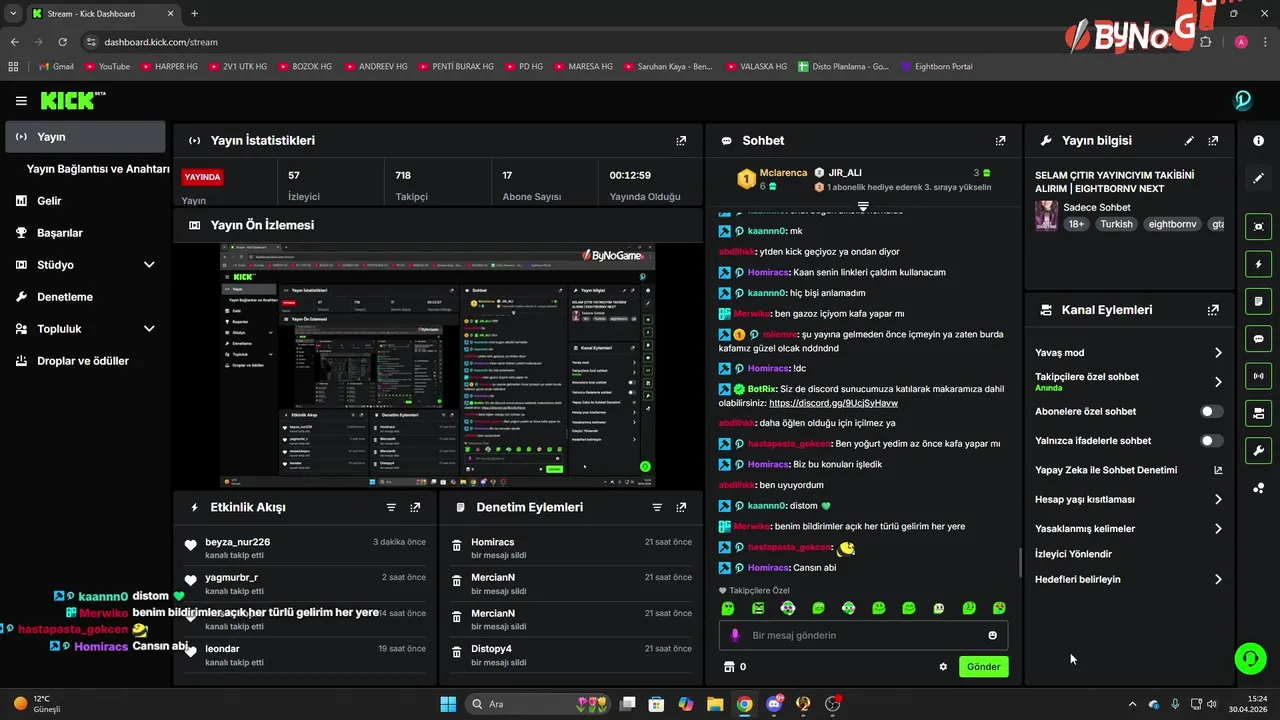Screen dimensions: 1280x720
Task: Open the profile avatar in Kick header
Action: 1242,100
